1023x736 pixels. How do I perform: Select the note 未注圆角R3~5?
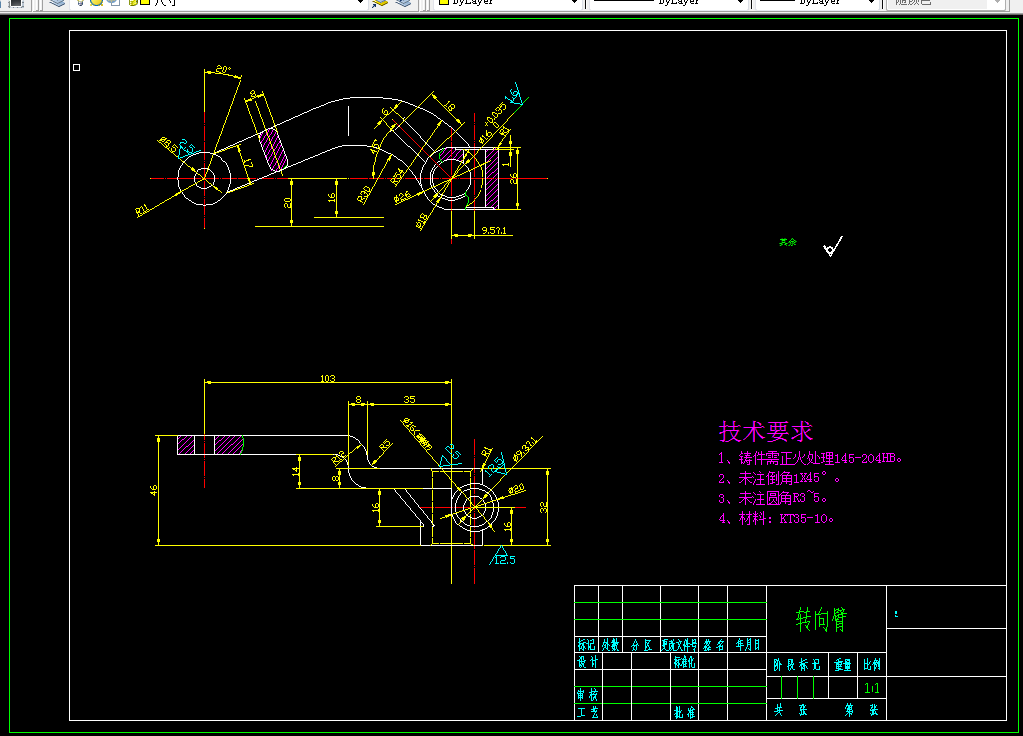(x=773, y=498)
